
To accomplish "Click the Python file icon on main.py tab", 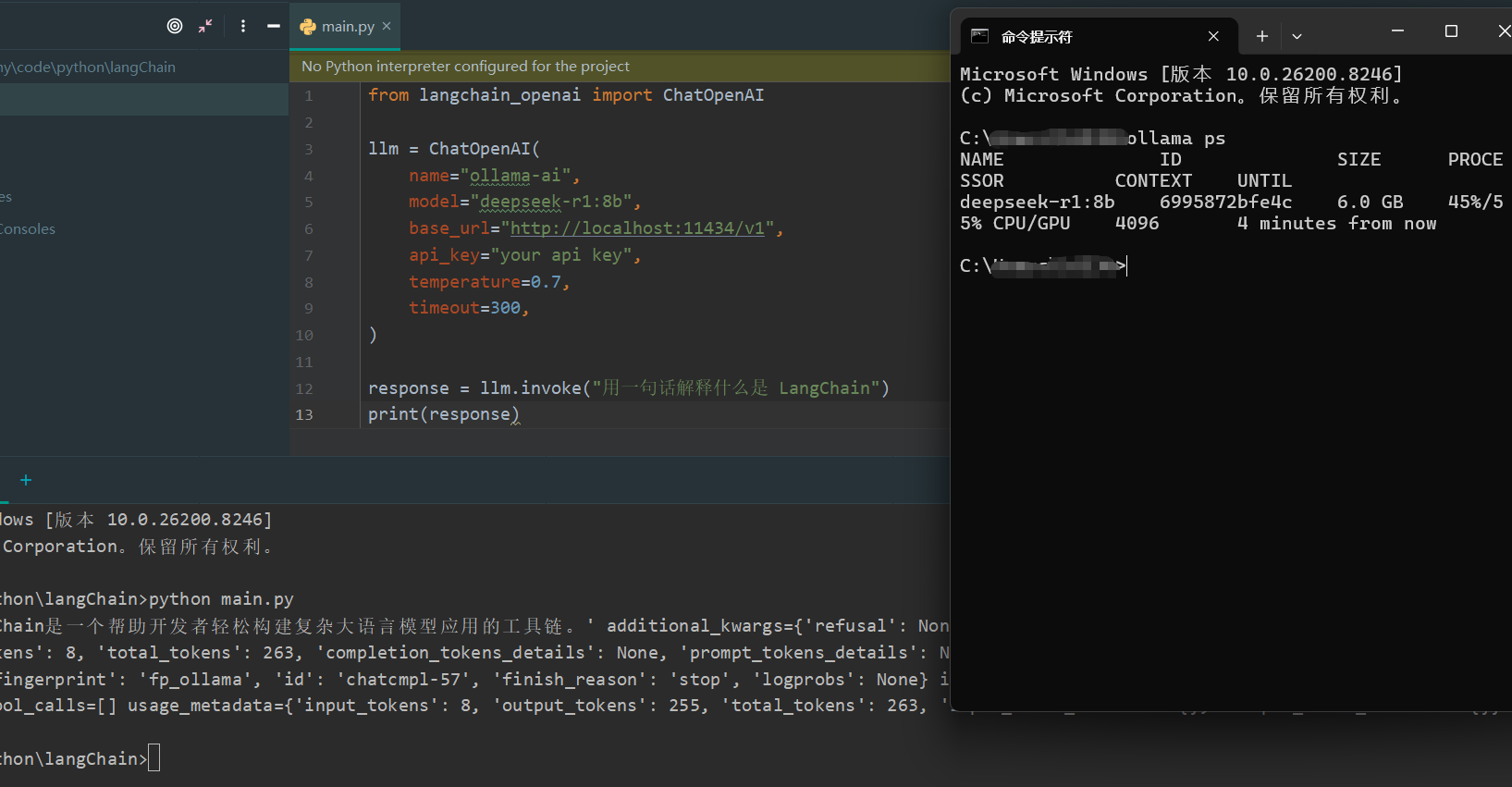I will click(308, 27).
